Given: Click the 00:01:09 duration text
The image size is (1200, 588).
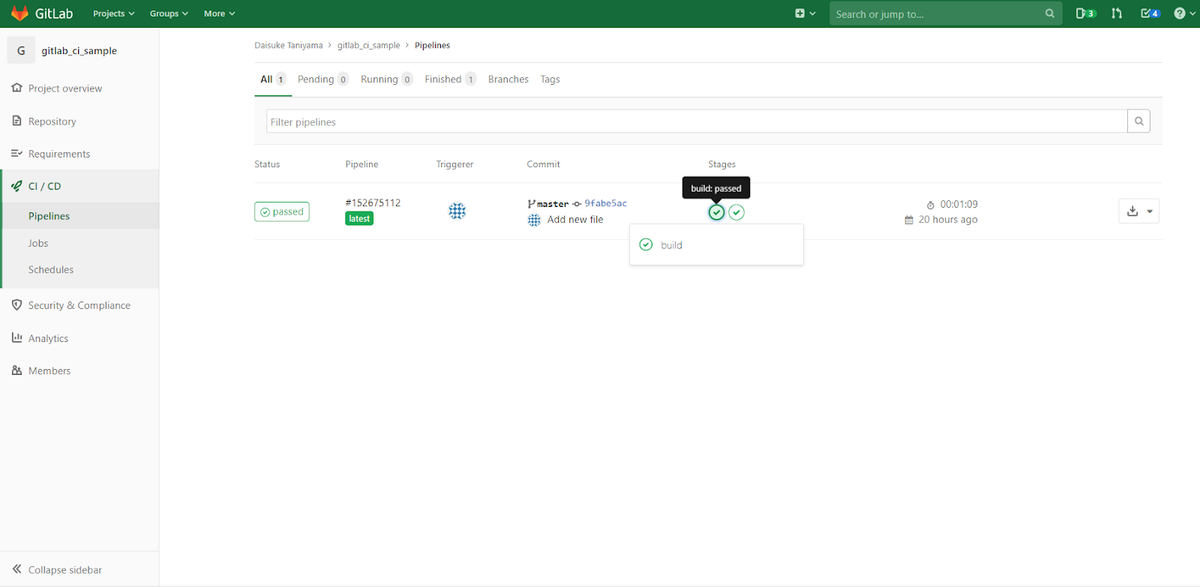Looking at the screenshot, I should [959, 204].
